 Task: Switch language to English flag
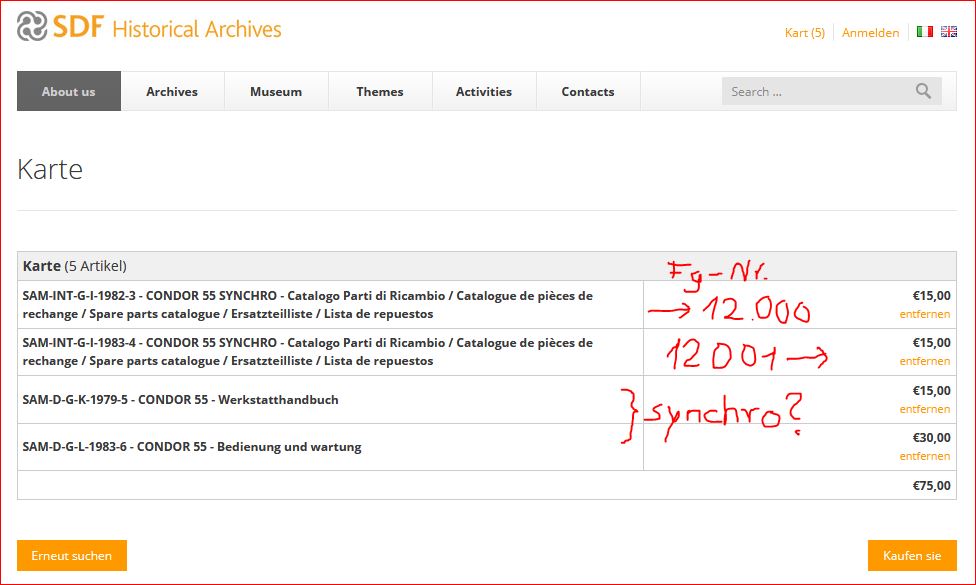point(948,32)
